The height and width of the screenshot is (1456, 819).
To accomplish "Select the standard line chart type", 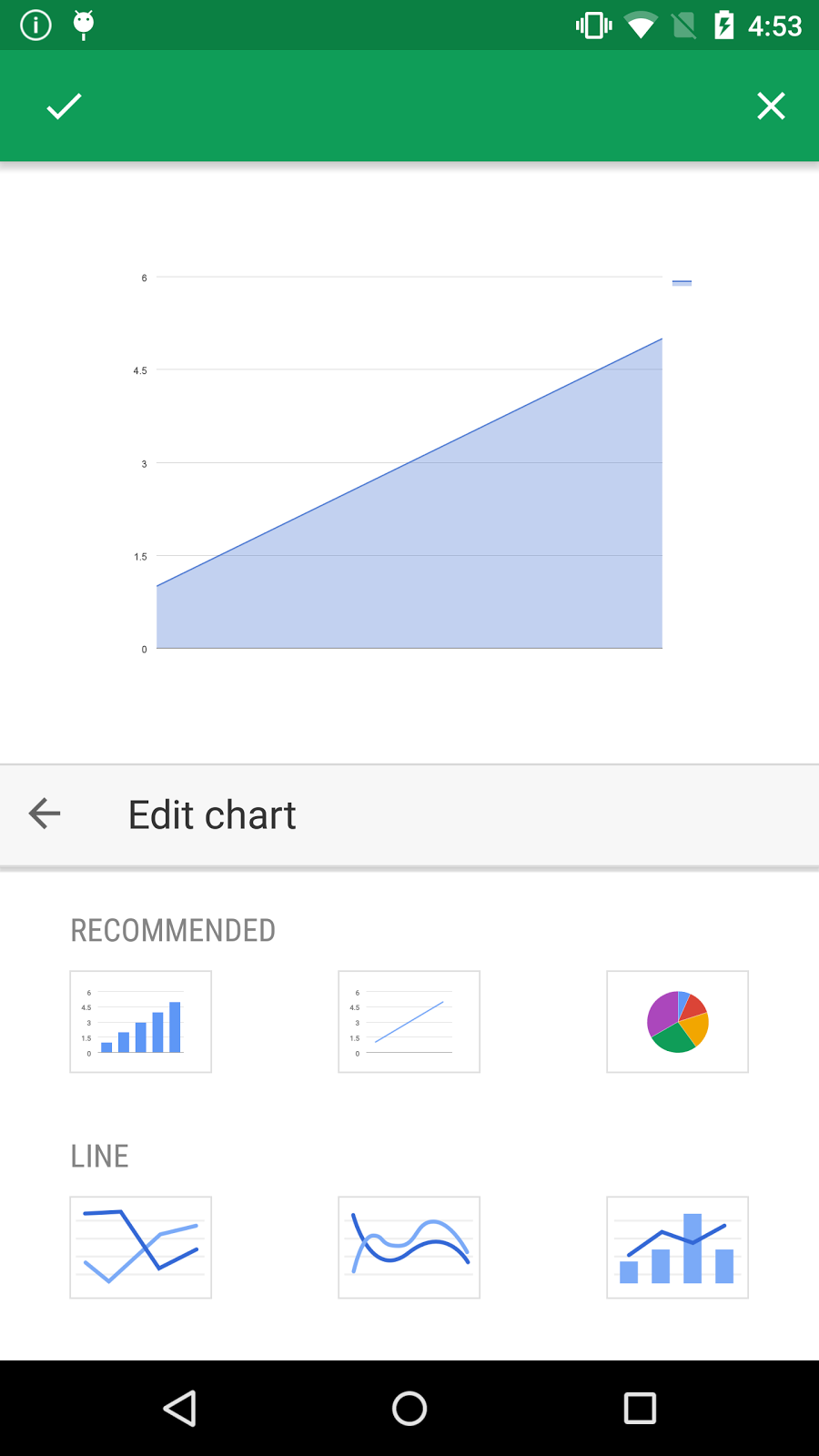I will tap(141, 1248).
